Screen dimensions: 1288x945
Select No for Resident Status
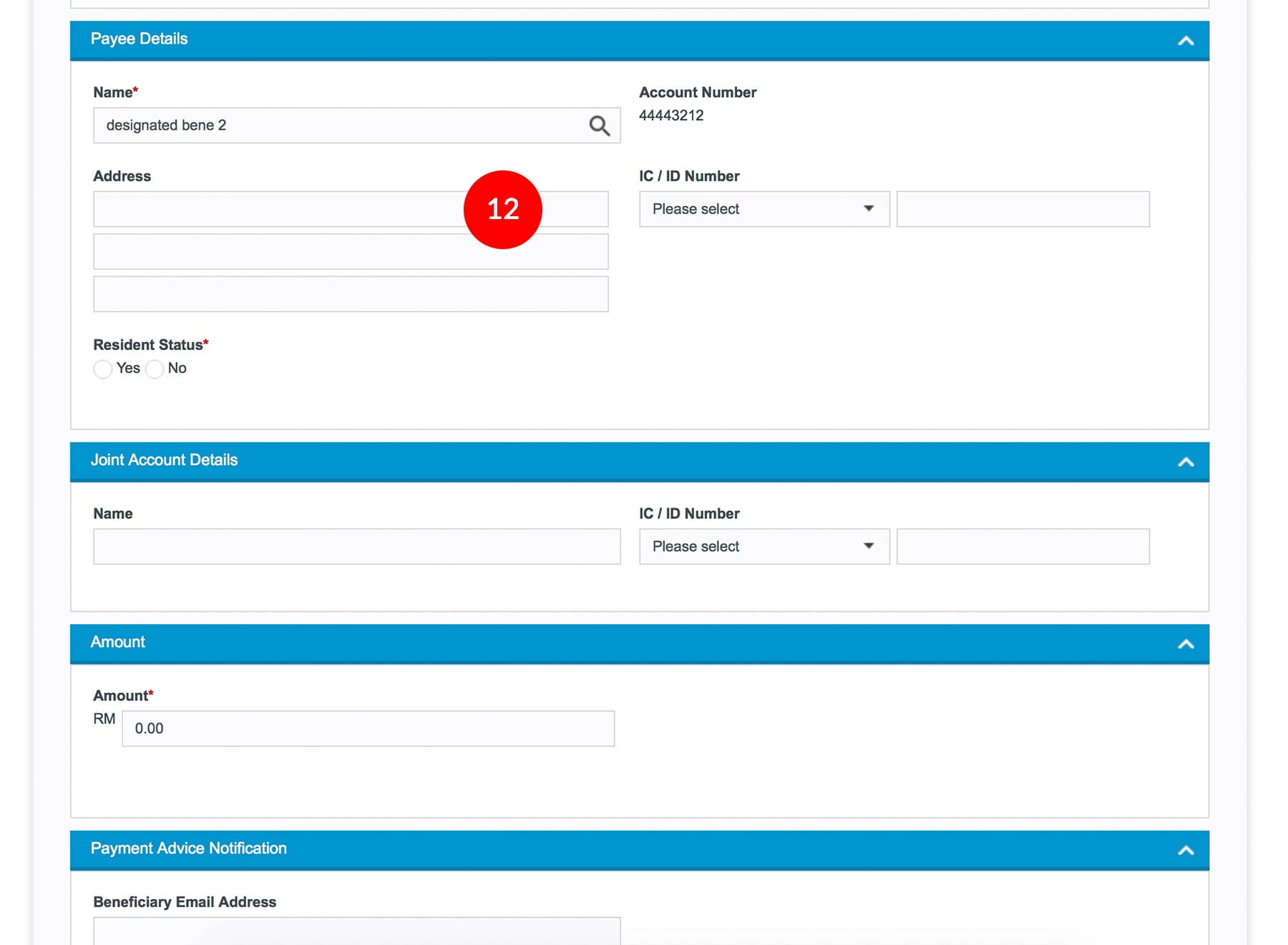(155, 369)
